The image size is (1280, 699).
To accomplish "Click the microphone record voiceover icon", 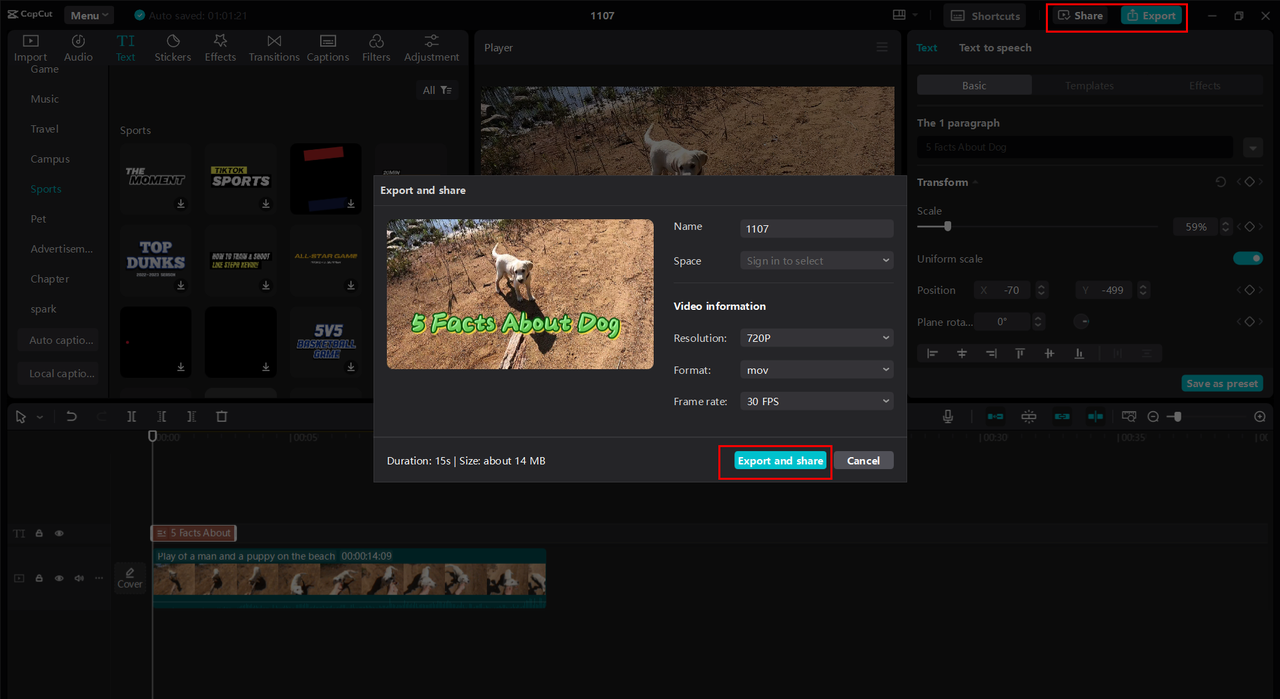I will tap(948, 416).
